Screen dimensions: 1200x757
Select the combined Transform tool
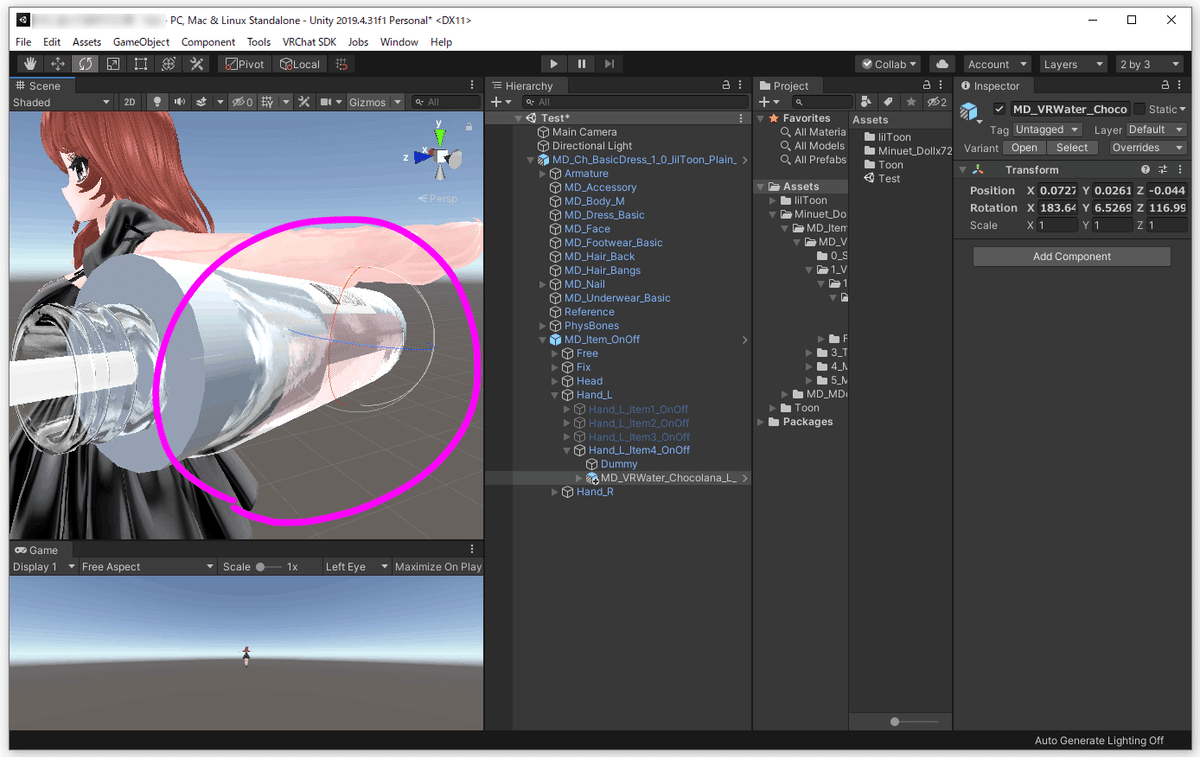pyautogui.click(x=169, y=64)
